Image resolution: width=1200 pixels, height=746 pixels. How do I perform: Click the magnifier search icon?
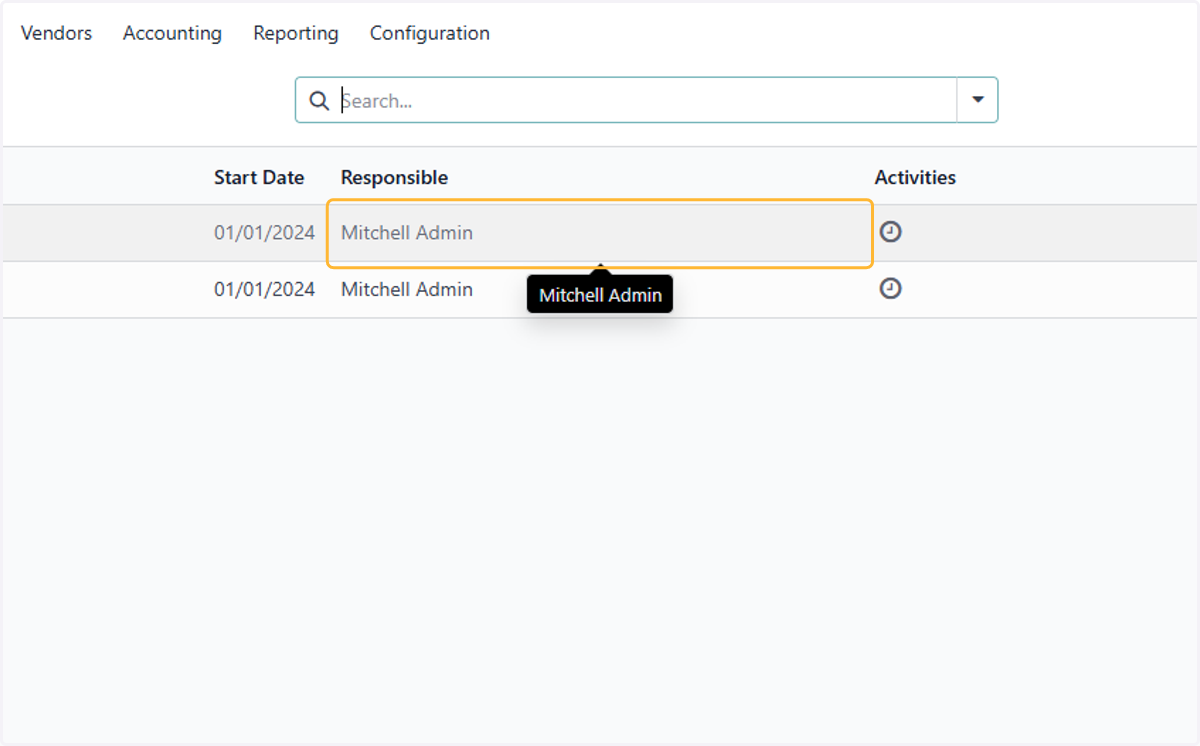(x=319, y=101)
